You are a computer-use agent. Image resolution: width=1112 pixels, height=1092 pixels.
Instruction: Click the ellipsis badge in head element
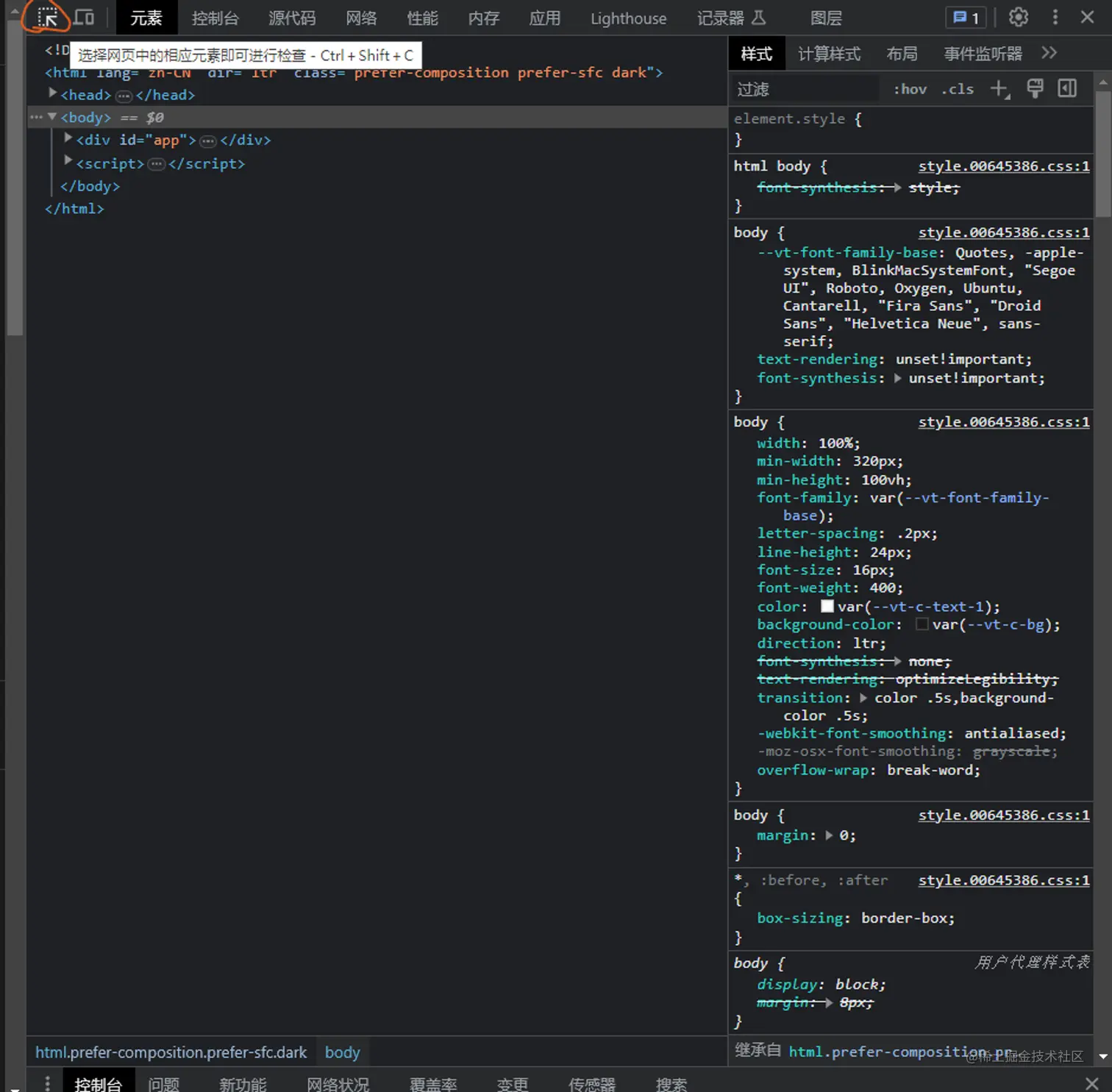tap(124, 96)
